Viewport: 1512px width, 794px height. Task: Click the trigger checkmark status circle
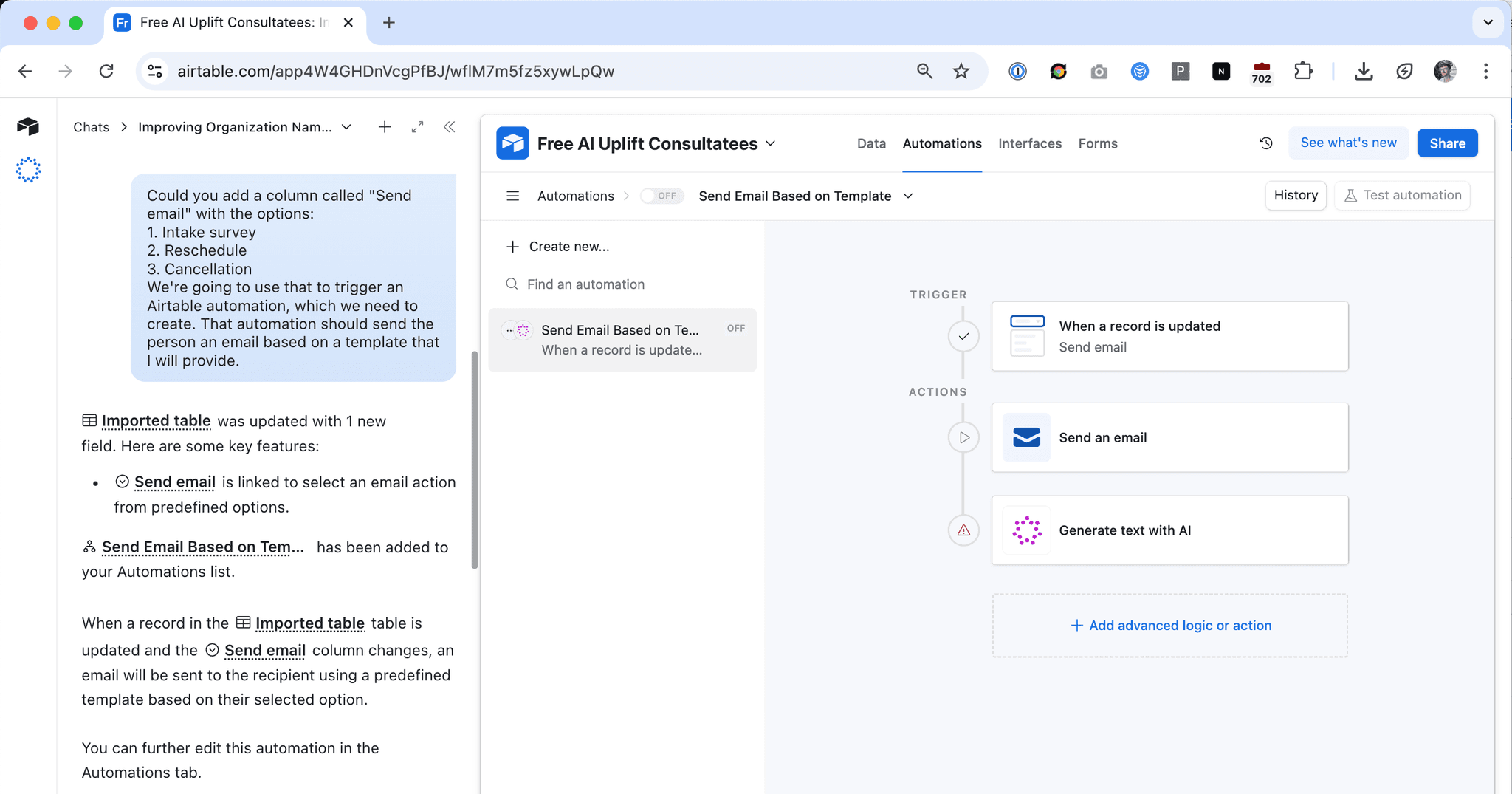(x=963, y=336)
